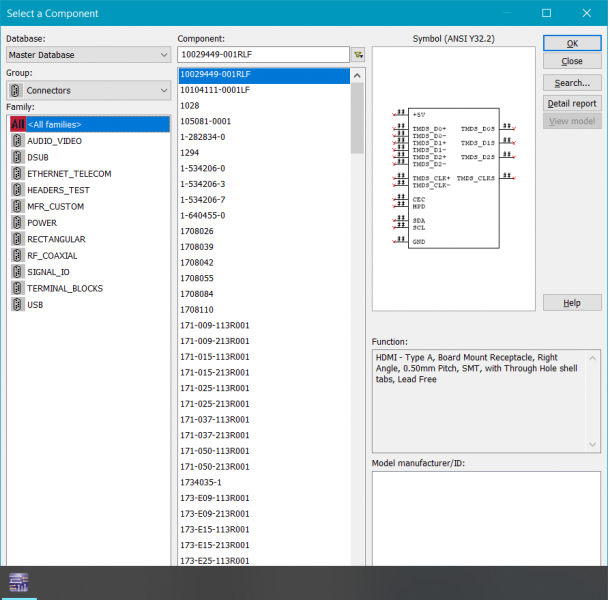Click the component filter funnel icon
This screenshot has height=600, width=610.
[x=358, y=55]
